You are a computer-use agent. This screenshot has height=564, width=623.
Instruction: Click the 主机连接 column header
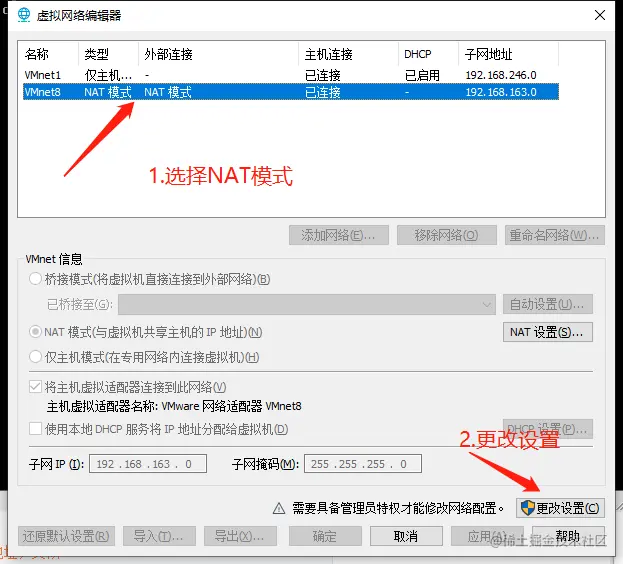[x=329, y=54]
